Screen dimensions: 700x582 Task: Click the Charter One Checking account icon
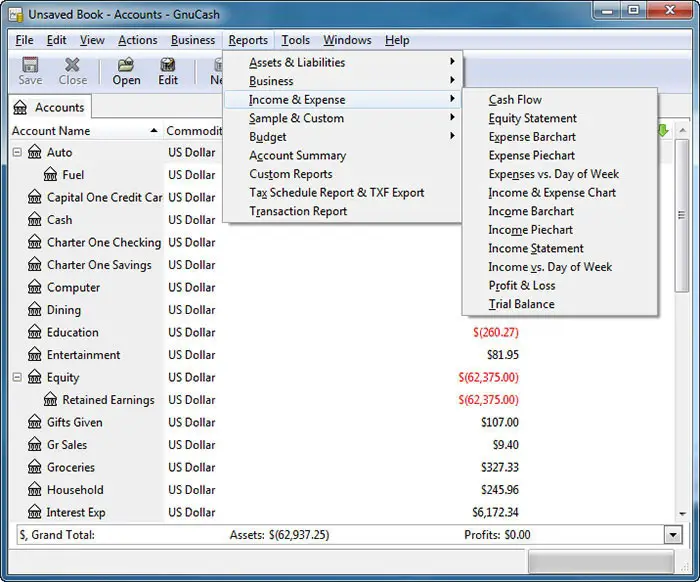point(35,242)
